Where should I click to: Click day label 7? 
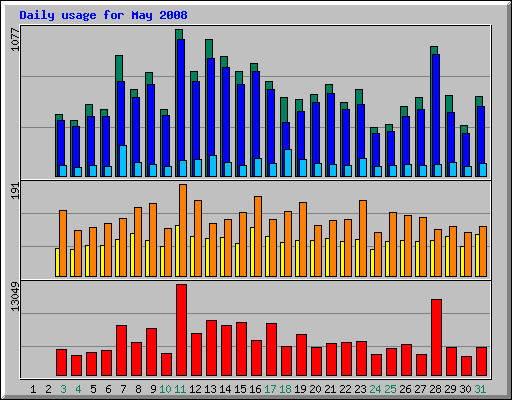[x=123, y=389]
